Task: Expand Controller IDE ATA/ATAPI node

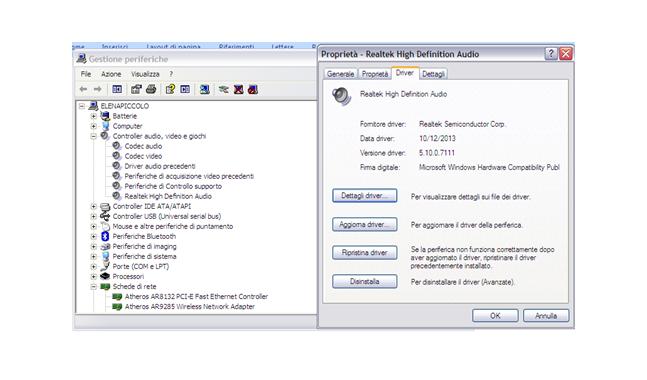Action: [x=94, y=206]
